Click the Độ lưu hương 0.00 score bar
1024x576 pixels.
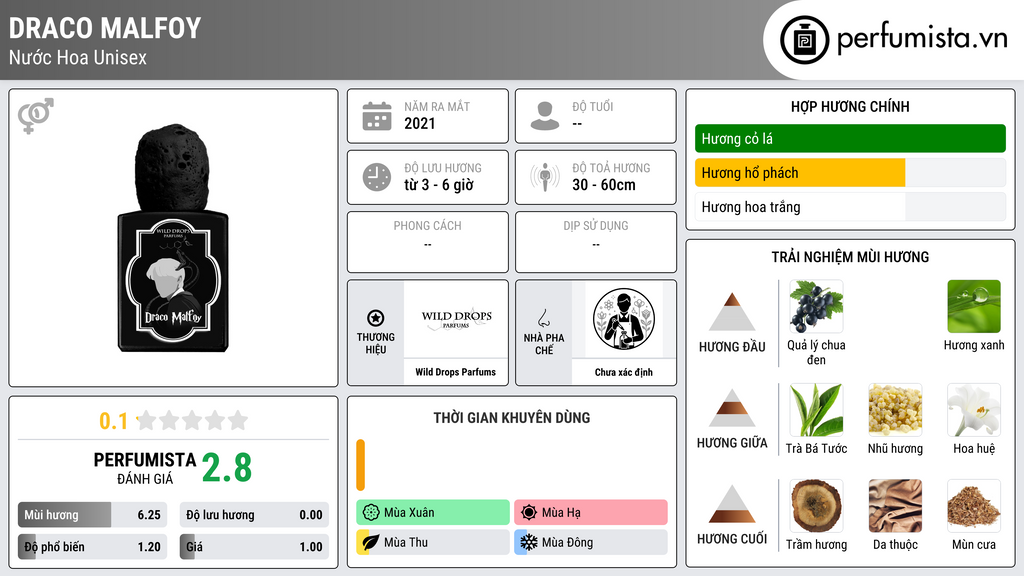(x=254, y=515)
